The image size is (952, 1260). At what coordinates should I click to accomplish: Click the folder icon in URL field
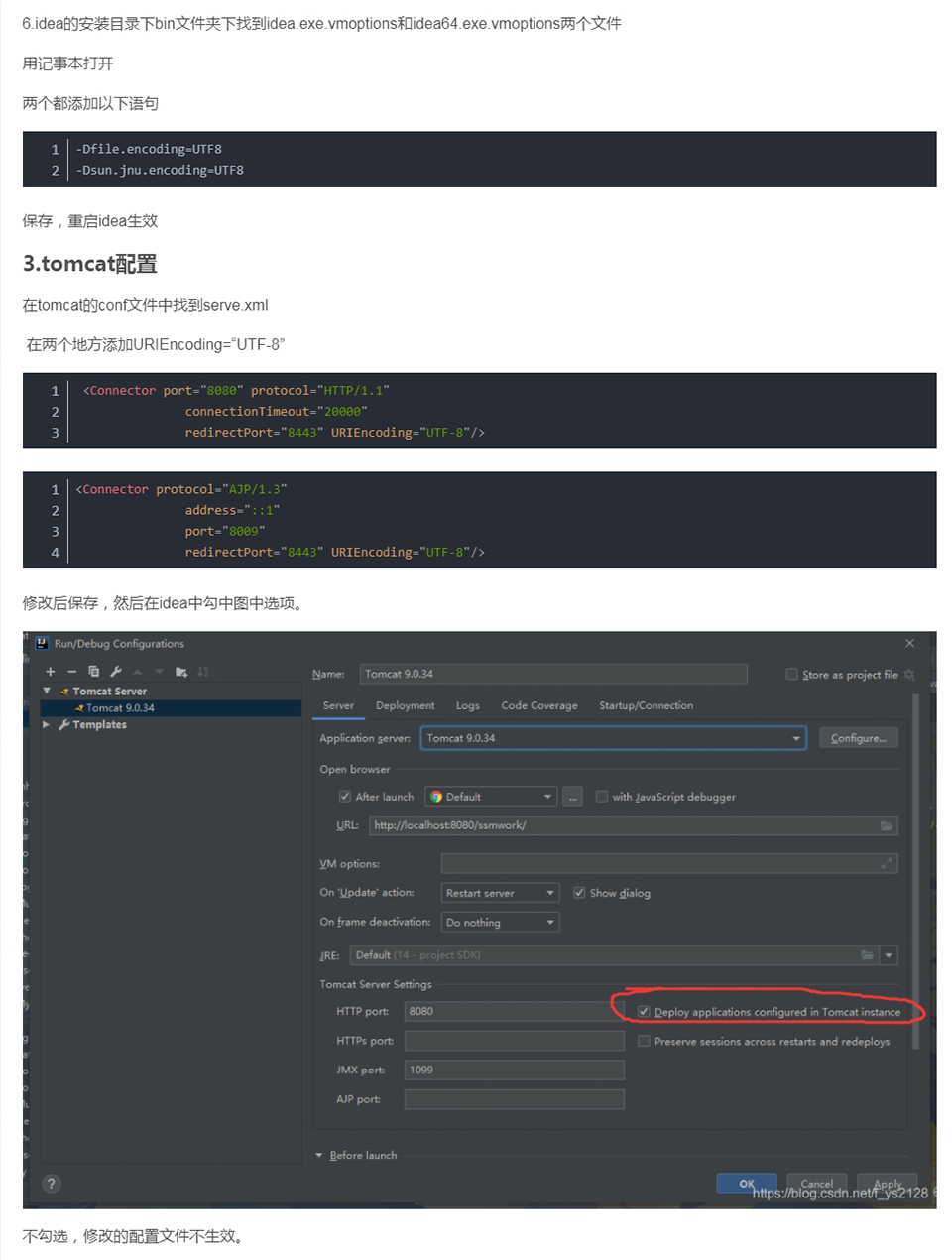click(887, 825)
